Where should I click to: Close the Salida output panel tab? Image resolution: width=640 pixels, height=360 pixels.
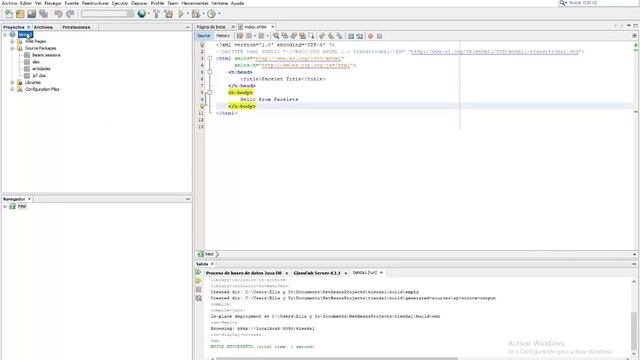point(212,264)
